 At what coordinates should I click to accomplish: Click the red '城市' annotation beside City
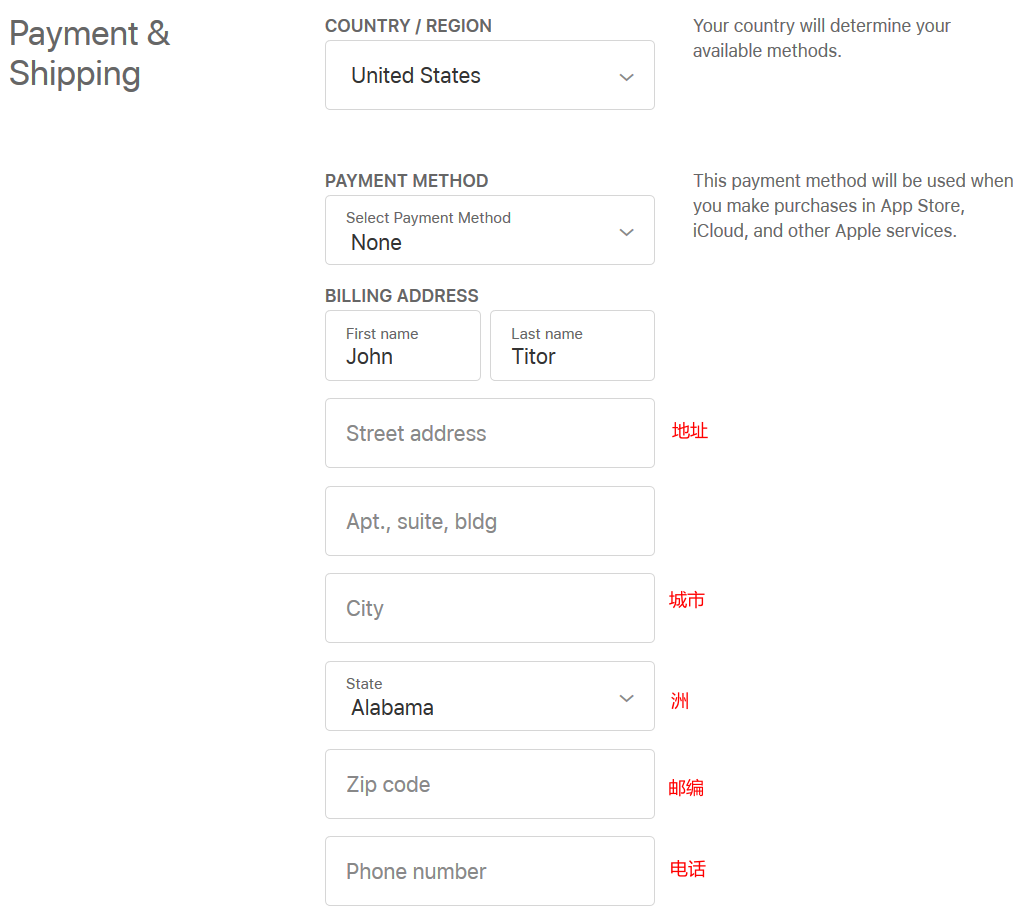[x=687, y=600]
